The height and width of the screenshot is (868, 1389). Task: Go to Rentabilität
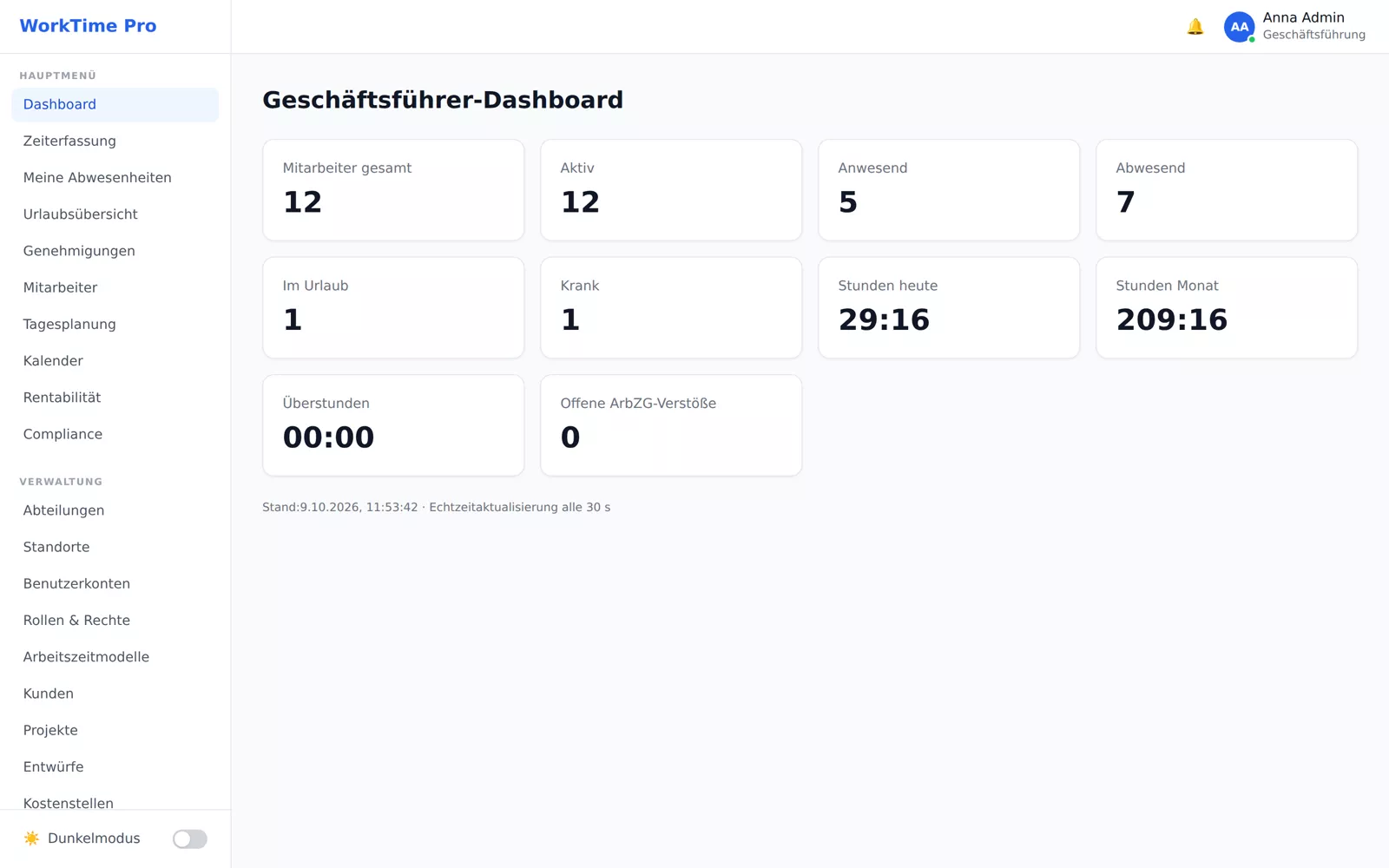pyautogui.click(x=115, y=398)
